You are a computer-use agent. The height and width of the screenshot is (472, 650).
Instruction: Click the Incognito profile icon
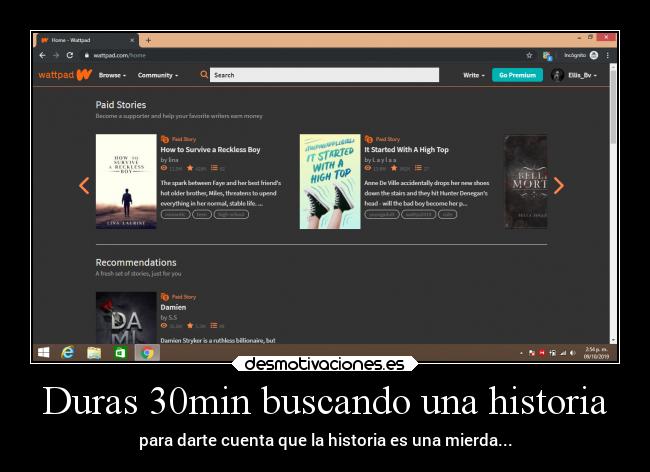[594, 55]
